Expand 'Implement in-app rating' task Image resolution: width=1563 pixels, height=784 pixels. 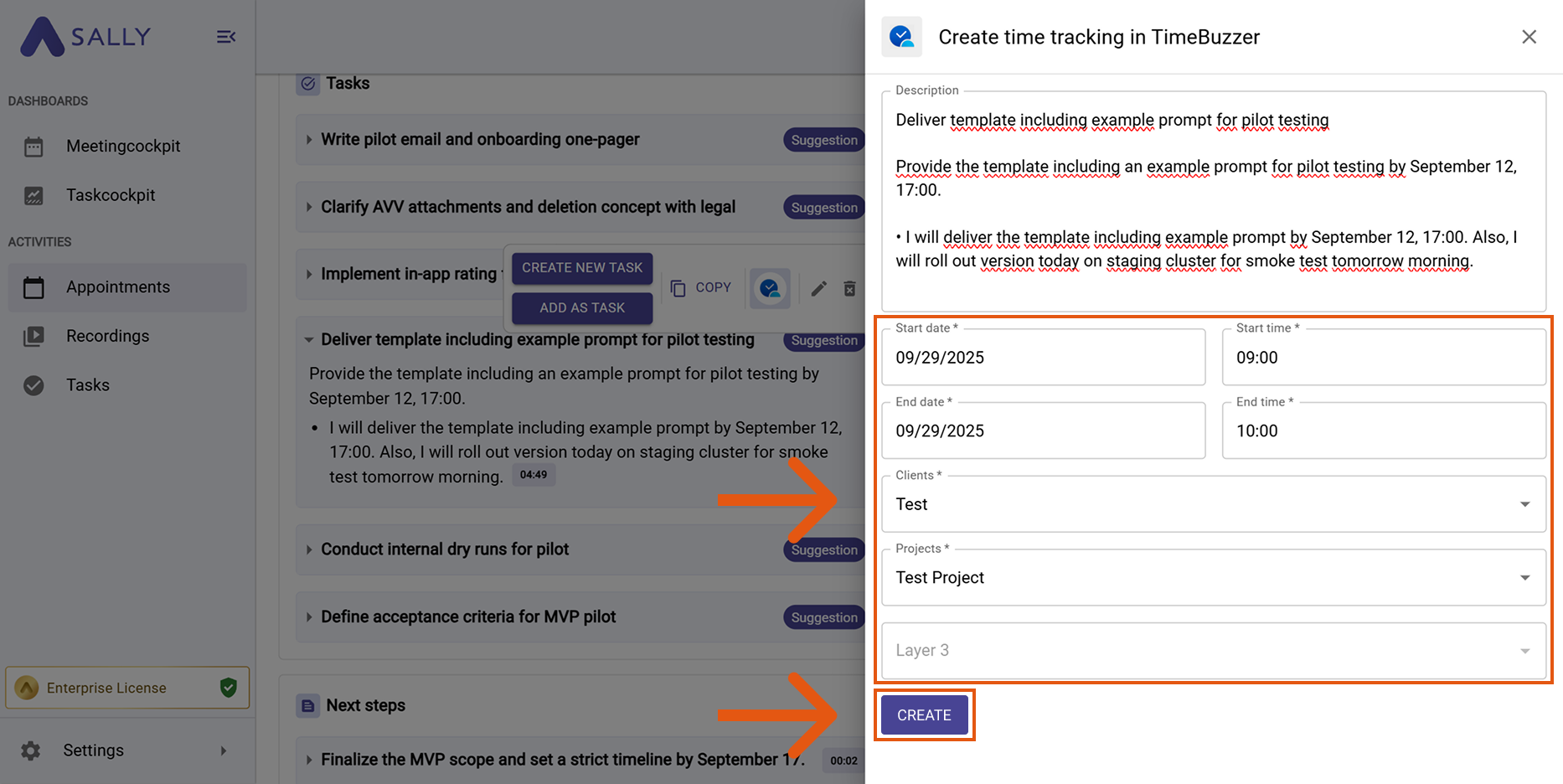(x=309, y=274)
